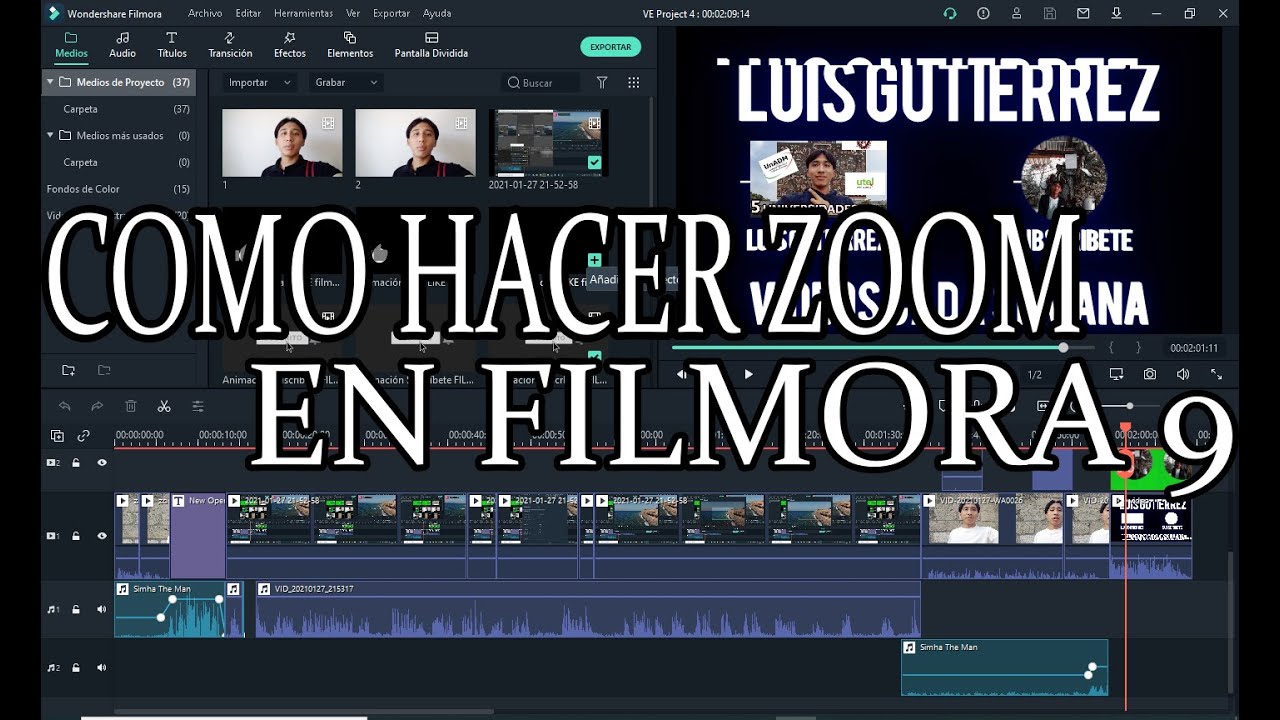
Task: Switch to the Transición tab
Action: tap(230, 45)
